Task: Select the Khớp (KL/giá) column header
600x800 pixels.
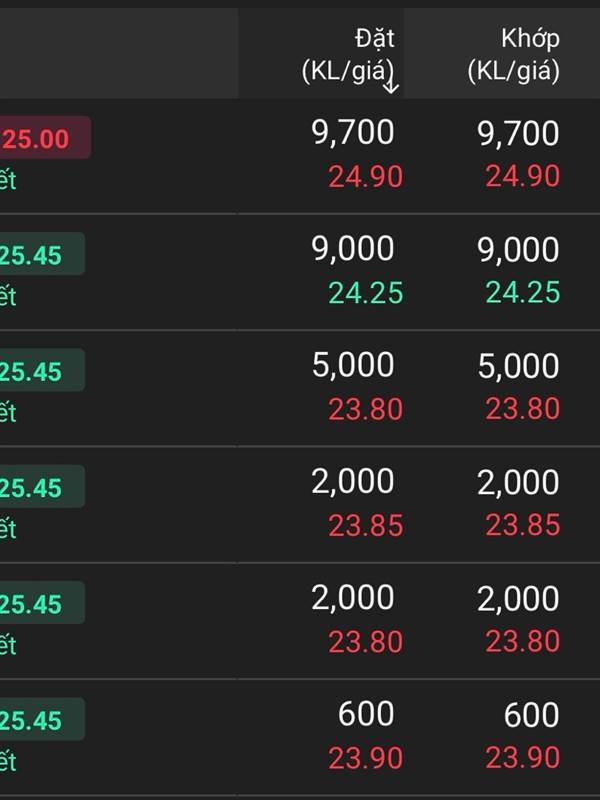Action: click(x=514, y=55)
